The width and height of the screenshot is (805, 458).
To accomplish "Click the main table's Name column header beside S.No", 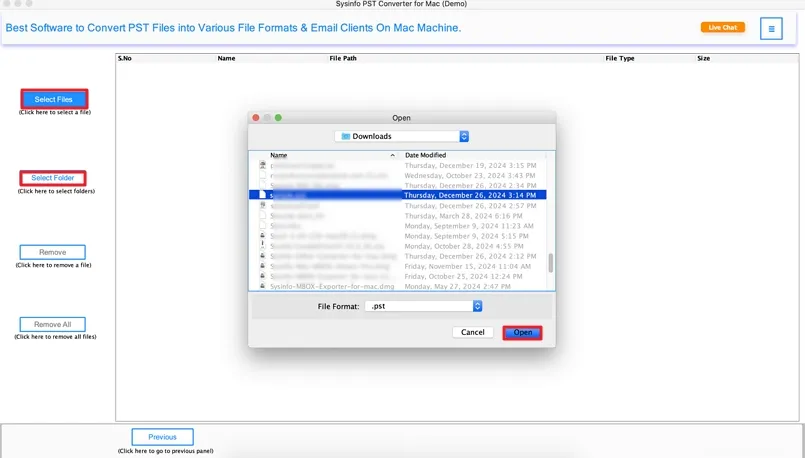I will pyautogui.click(x=226, y=59).
